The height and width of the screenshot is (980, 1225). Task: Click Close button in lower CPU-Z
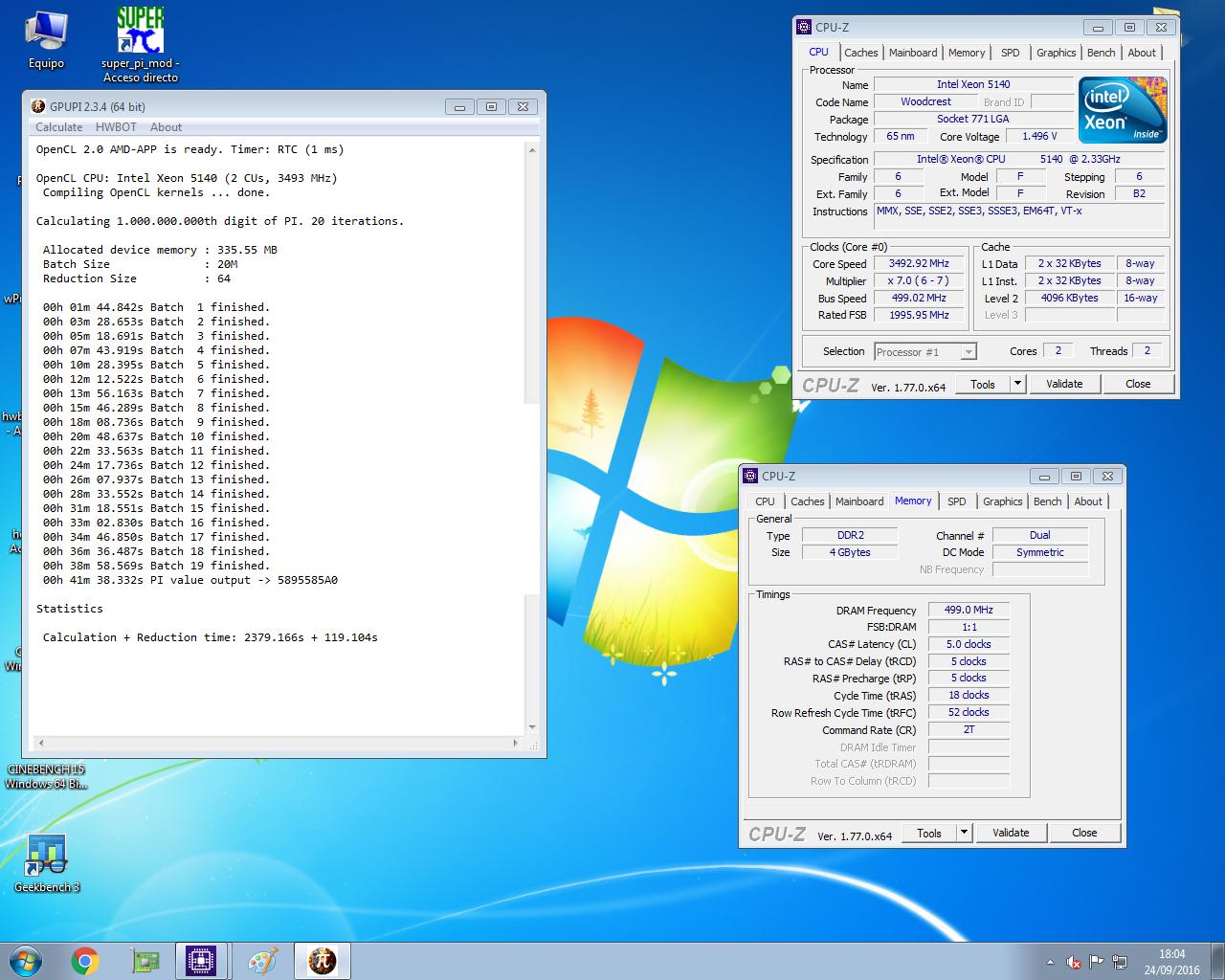[x=1084, y=833]
